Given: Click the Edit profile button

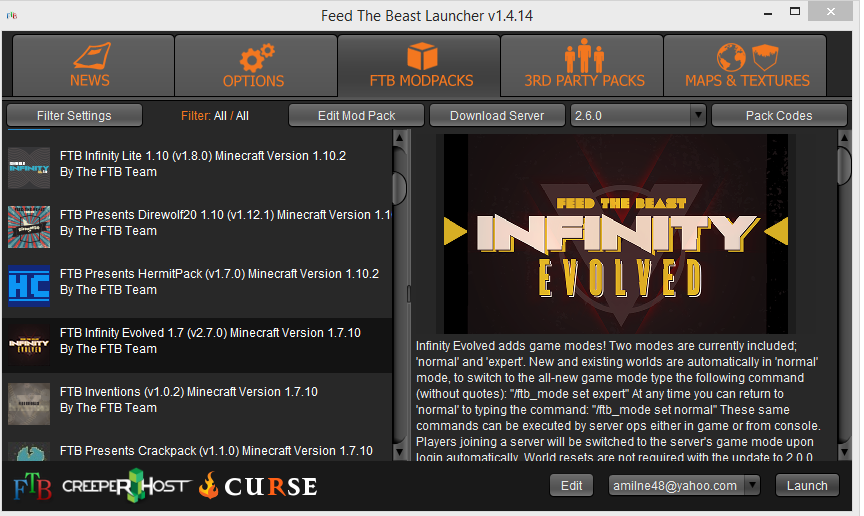Looking at the screenshot, I should (571, 486).
